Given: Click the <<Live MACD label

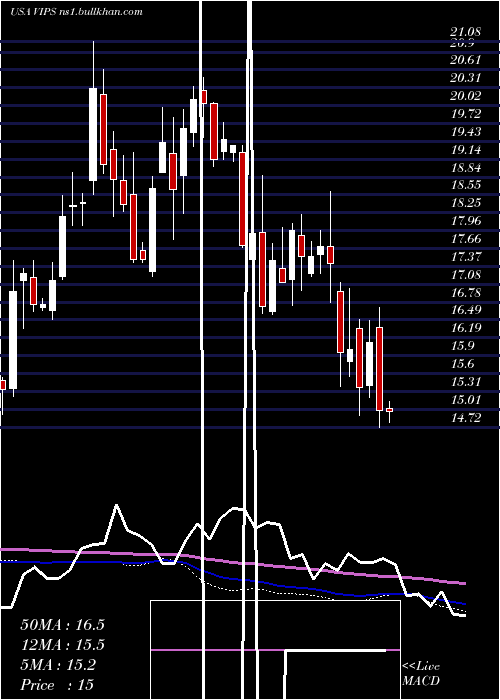Looking at the screenshot, I should pyautogui.click(x=421, y=673).
